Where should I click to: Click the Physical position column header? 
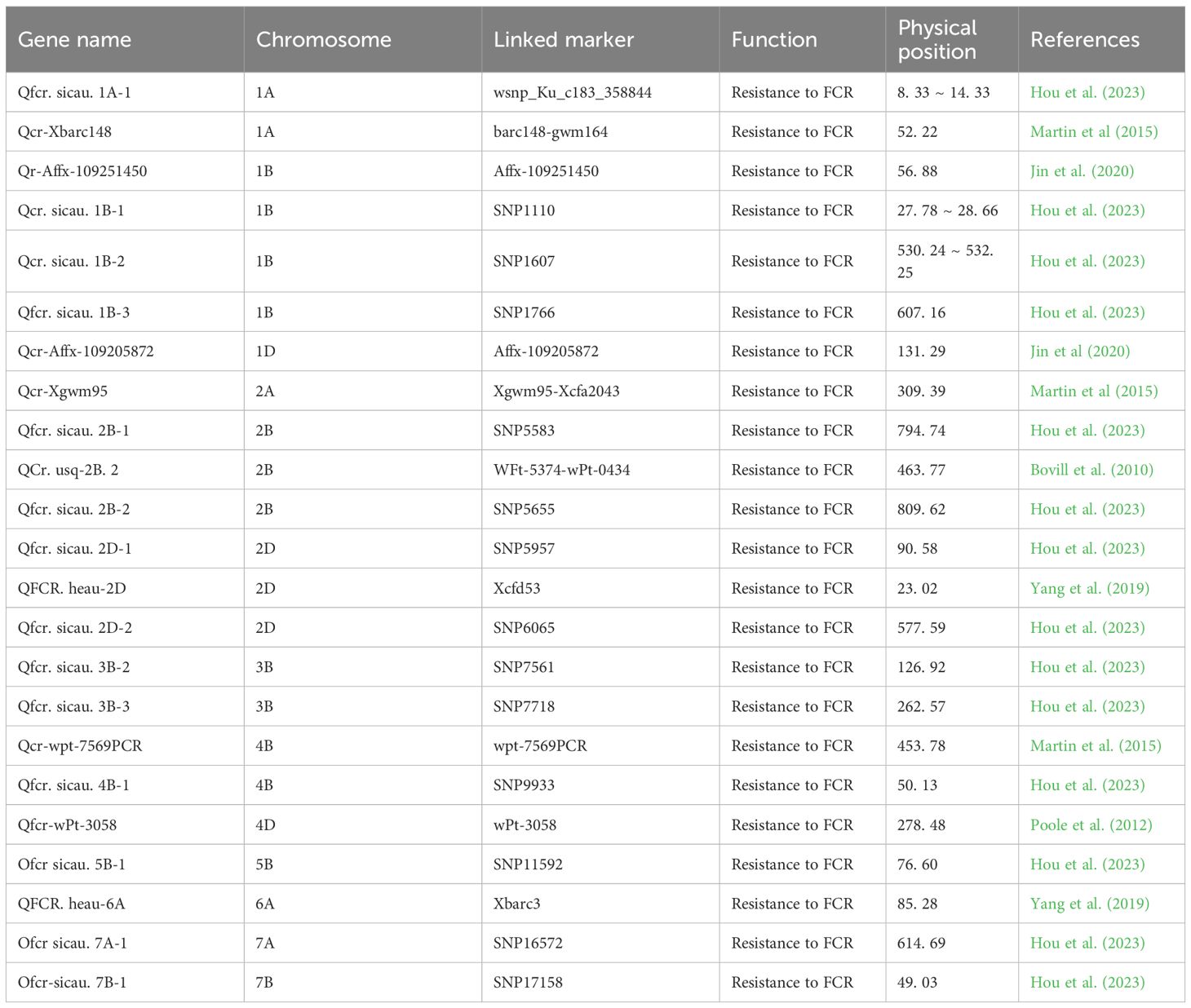coord(936,39)
